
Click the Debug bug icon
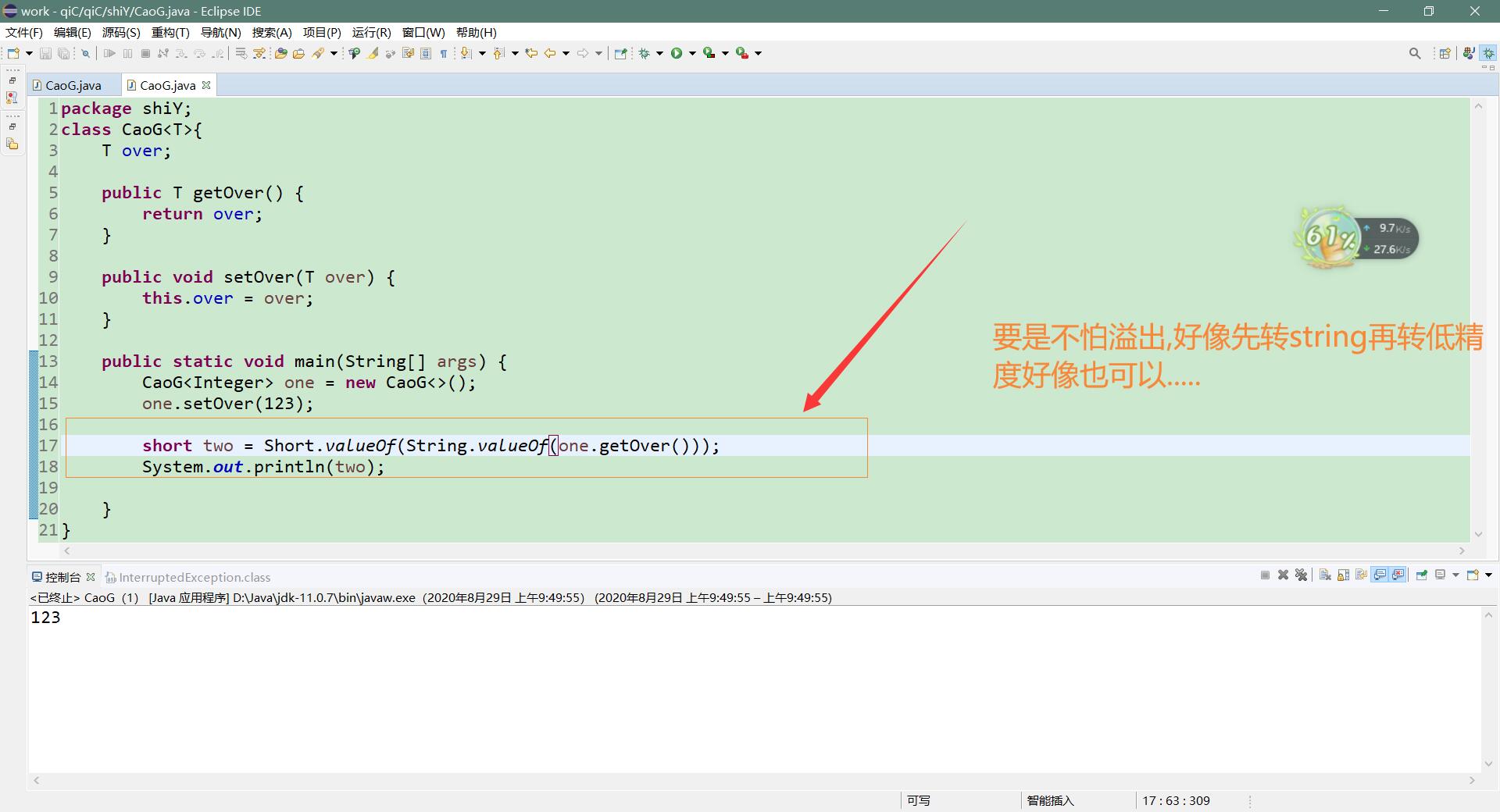click(x=644, y=53)
